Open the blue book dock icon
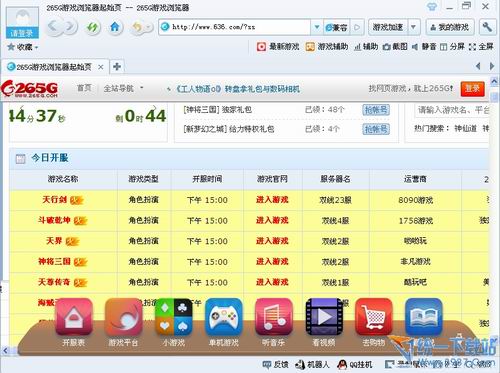500x373 pixels. [424, 317]
